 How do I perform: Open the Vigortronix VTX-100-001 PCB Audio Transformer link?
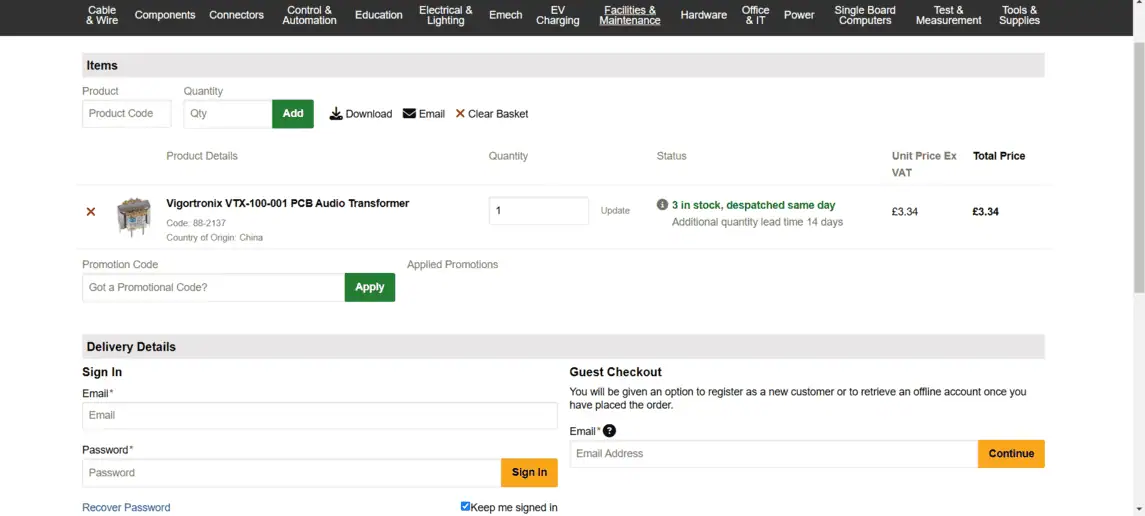[288, 204]
